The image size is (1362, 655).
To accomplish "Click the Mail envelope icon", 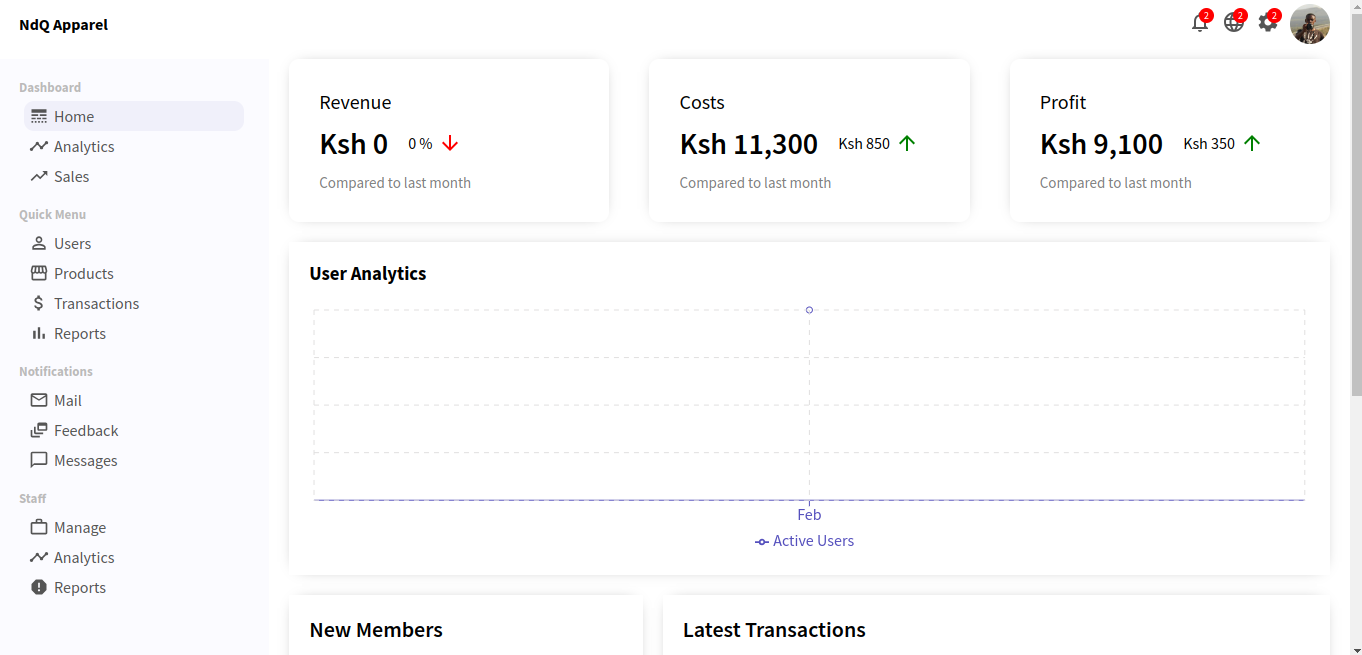I will coord(39,400).
